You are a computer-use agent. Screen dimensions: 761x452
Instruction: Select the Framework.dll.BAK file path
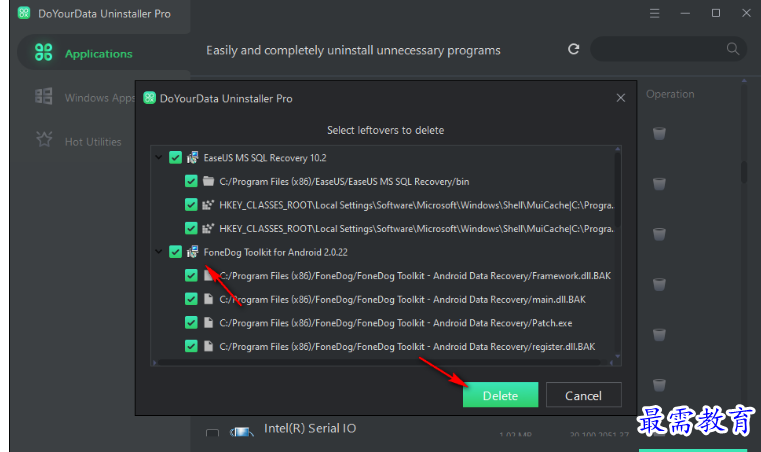415,276
